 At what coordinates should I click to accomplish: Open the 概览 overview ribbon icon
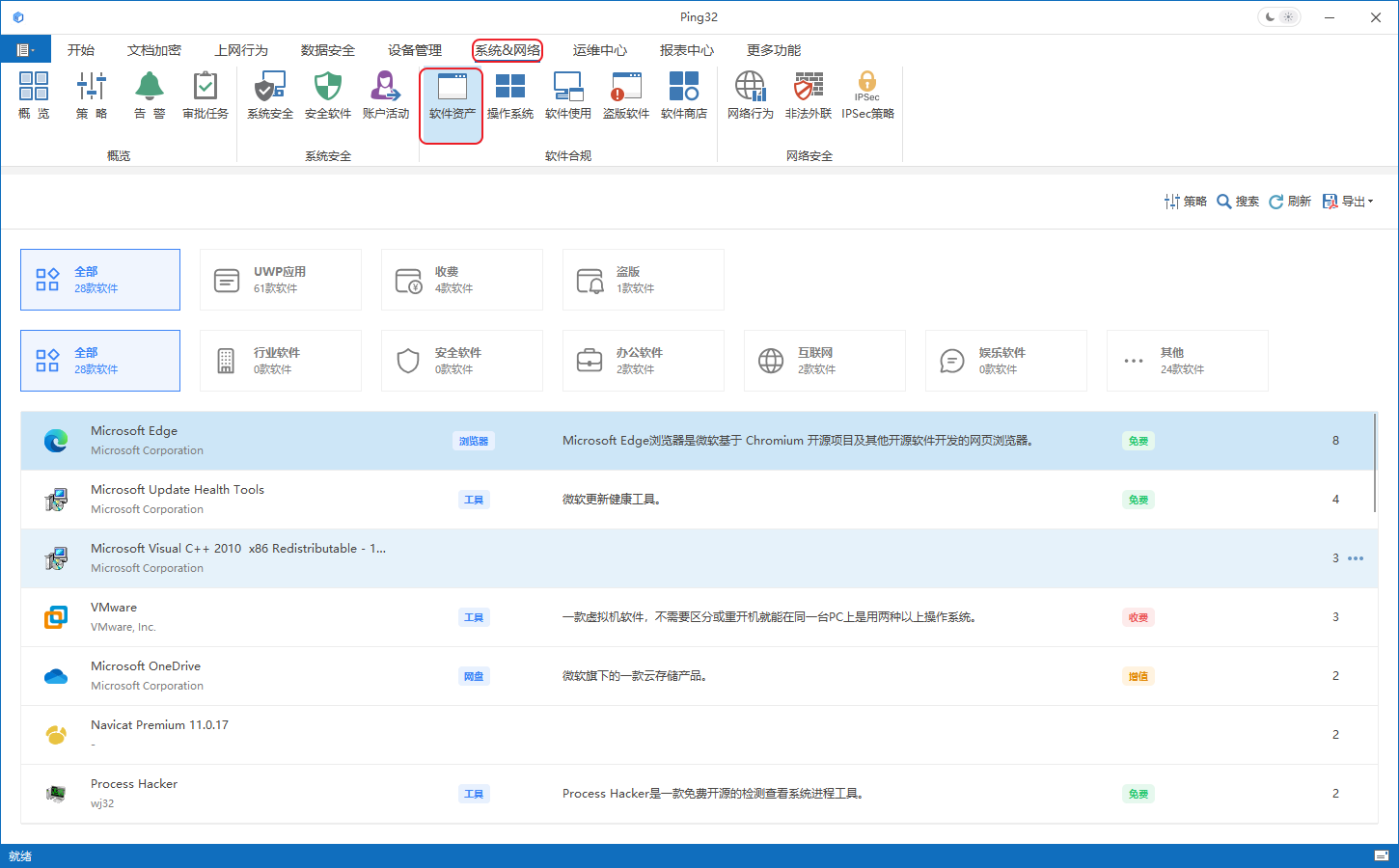(x=34, y=95)
